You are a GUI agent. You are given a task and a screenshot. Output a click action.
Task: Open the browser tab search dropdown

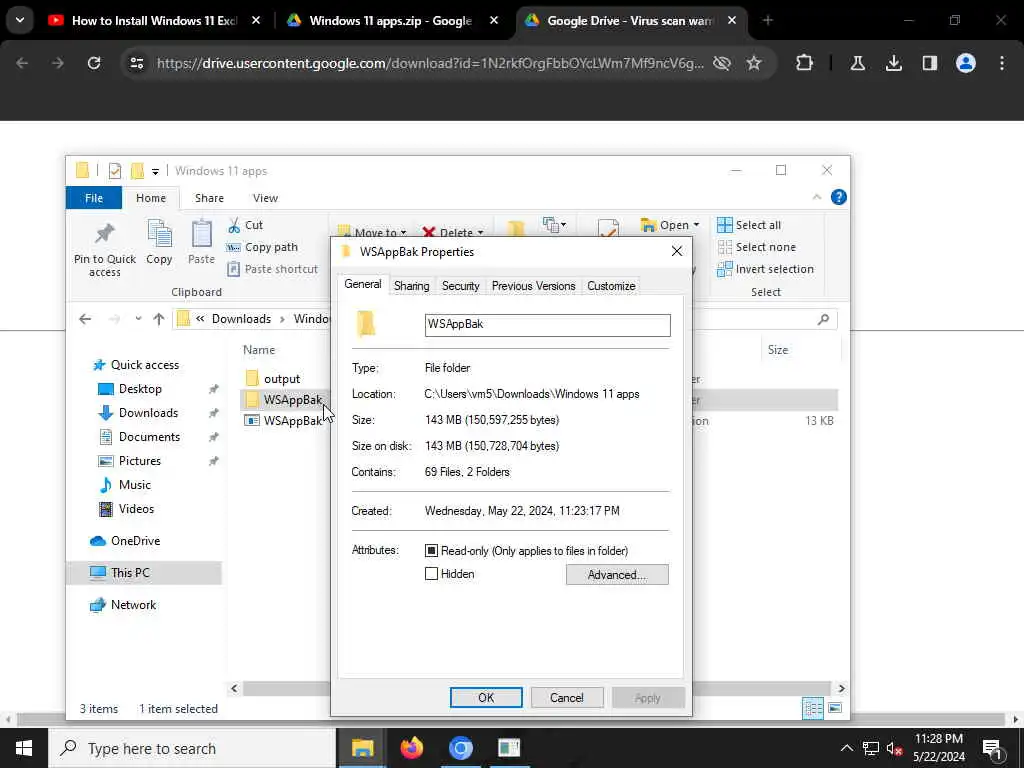(20, 20)
